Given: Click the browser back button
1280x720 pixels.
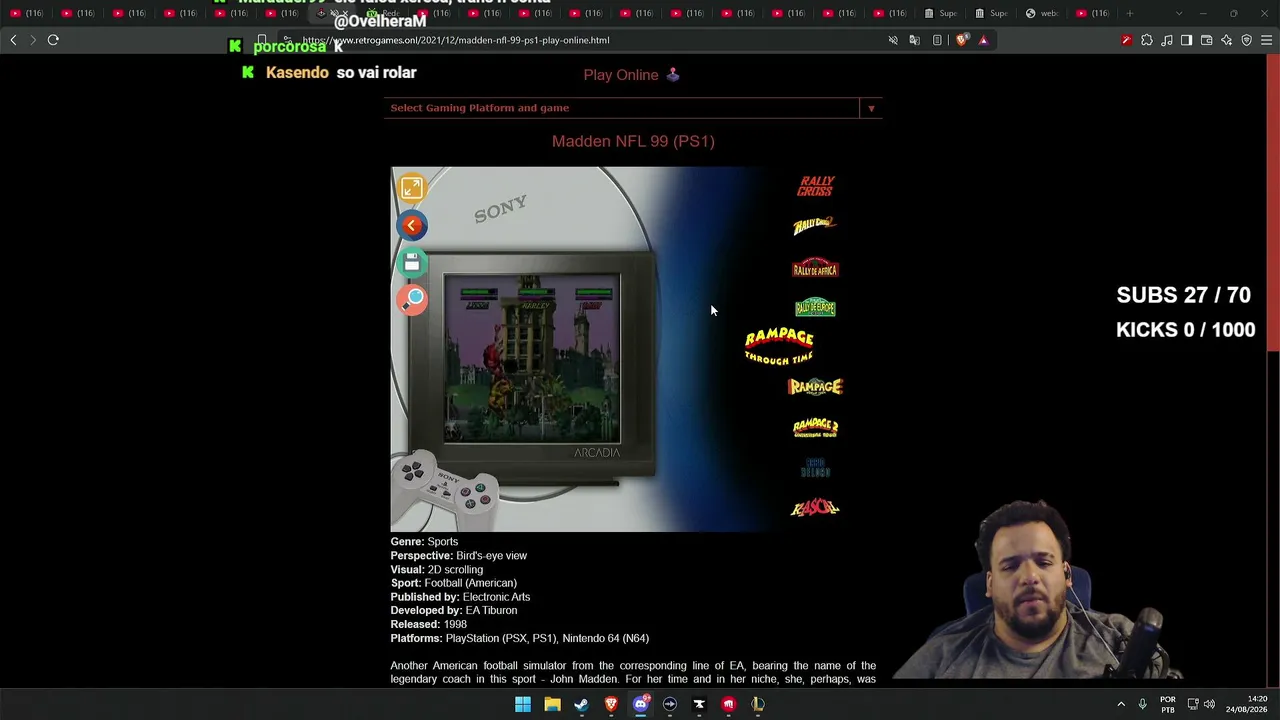Looking at the screenshot, I should tap(13, 40).
